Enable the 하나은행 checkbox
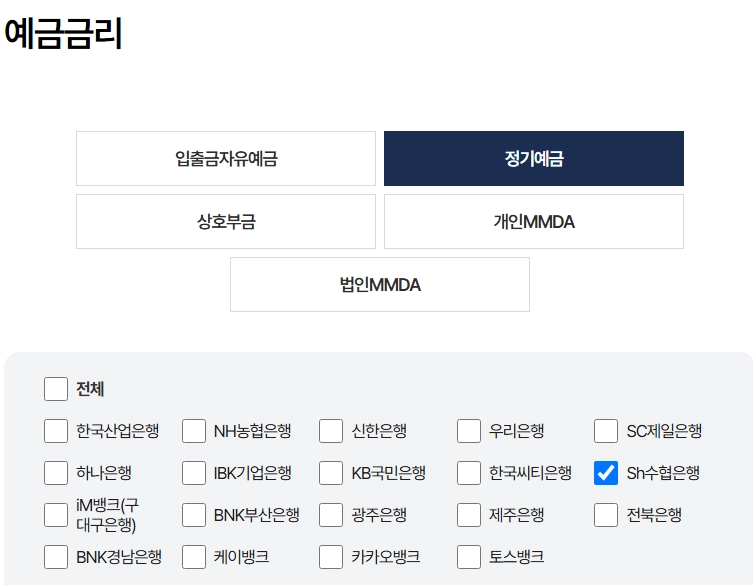This screenshot has width=753, height=585. 56,473
